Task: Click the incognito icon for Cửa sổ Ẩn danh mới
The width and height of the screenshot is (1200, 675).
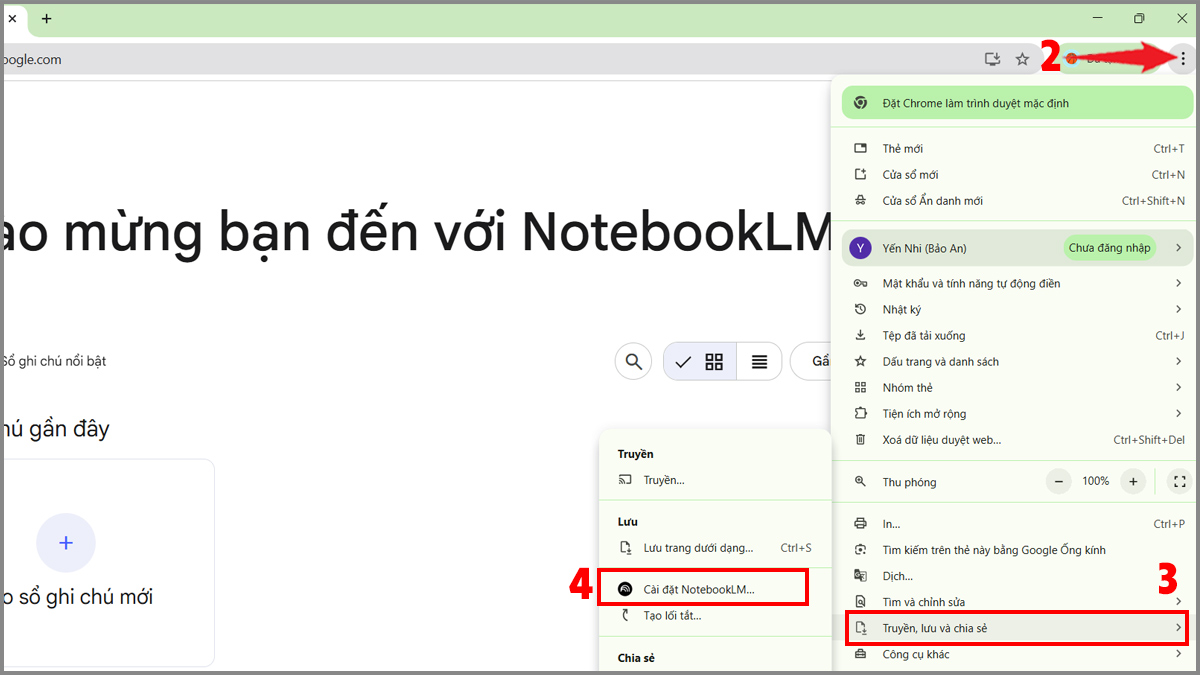Action: point(860,200)
